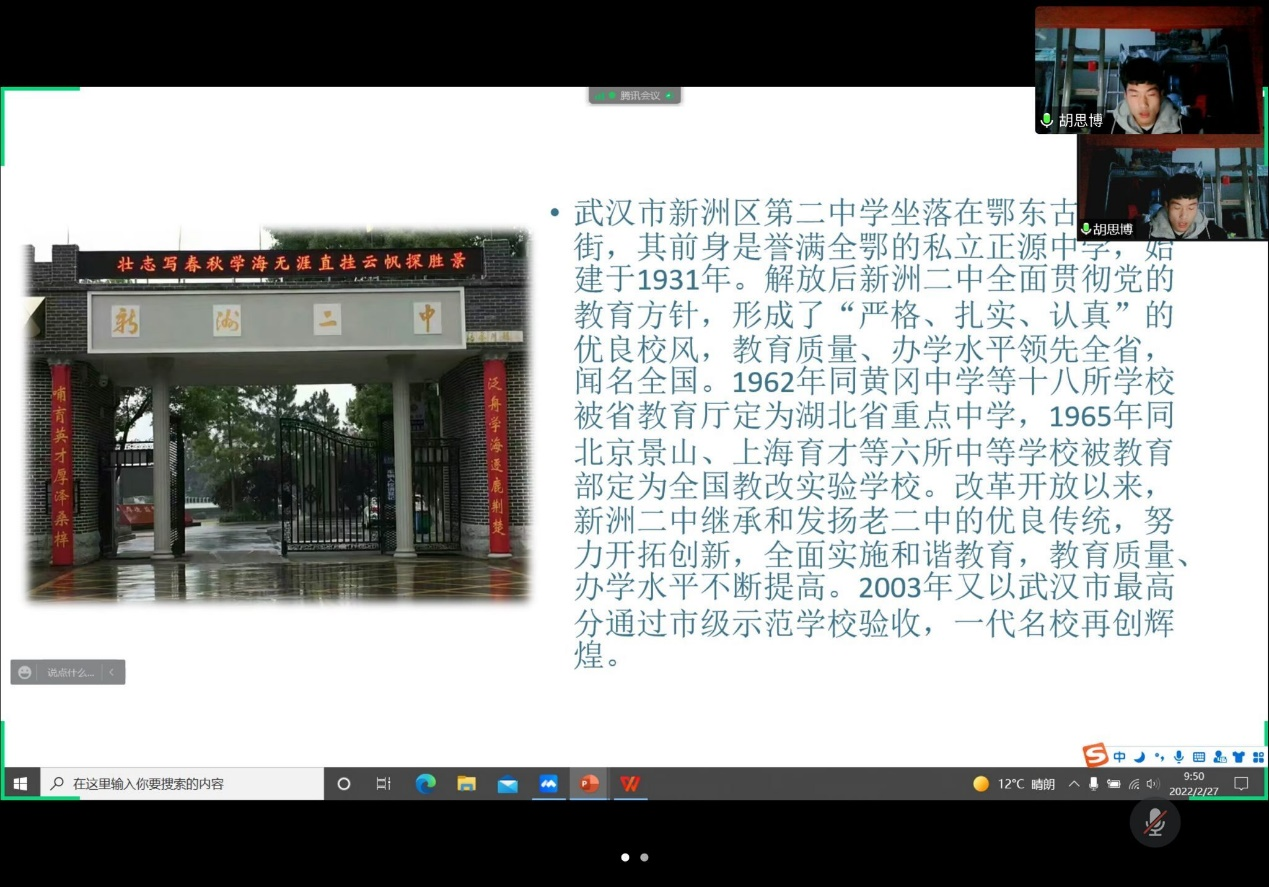Screen dimensions: 1269x887
Task: Launch Microsoft Edge from the taskbar
Action: pos(426,784)
